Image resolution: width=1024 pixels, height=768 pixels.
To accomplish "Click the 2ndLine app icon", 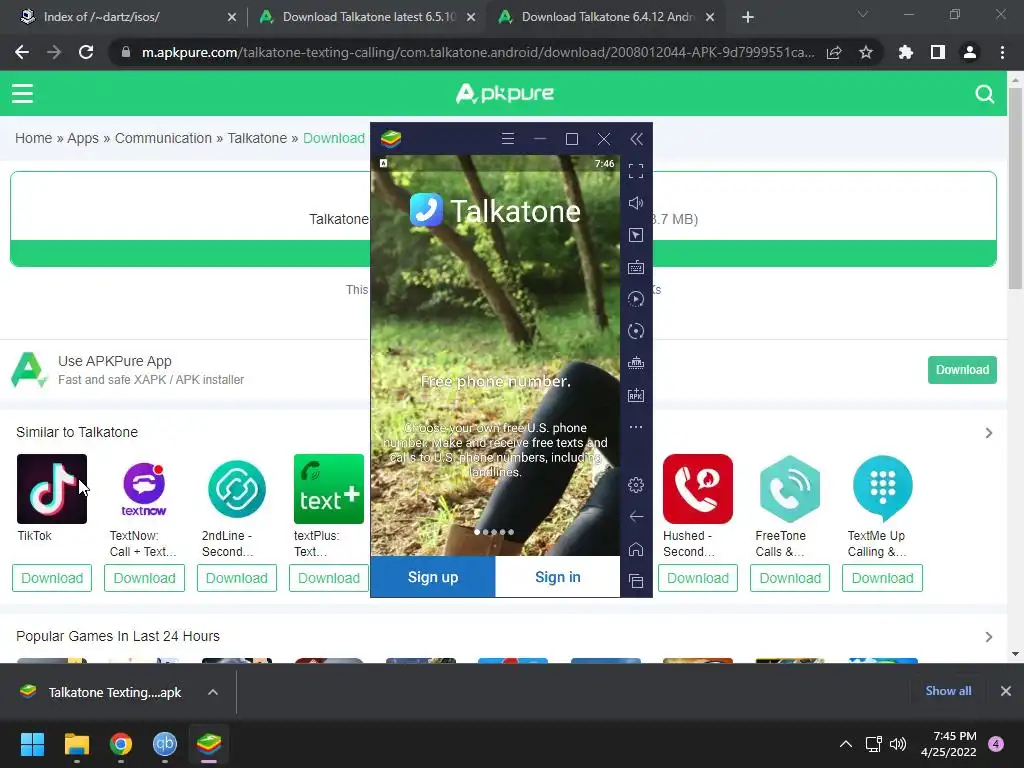I will pyautogui.click(x=236, y=488).
